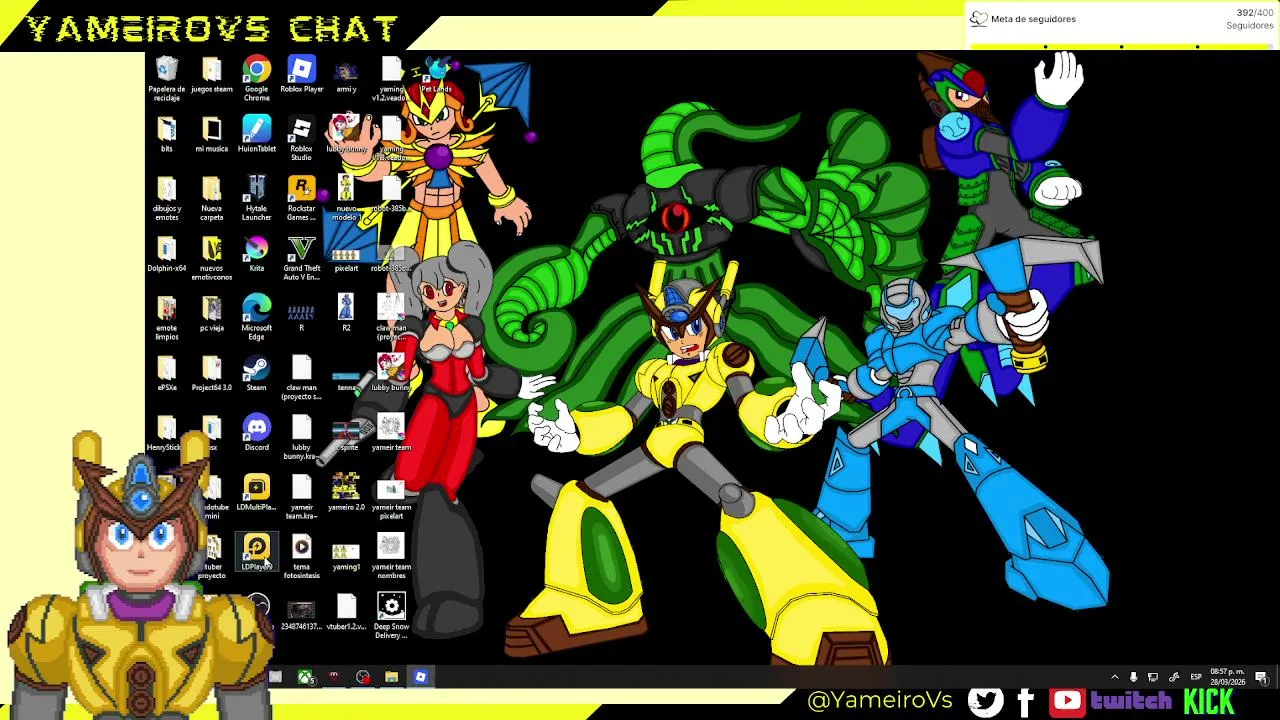Open the tema fotosintesis media file

click(301, 557)
